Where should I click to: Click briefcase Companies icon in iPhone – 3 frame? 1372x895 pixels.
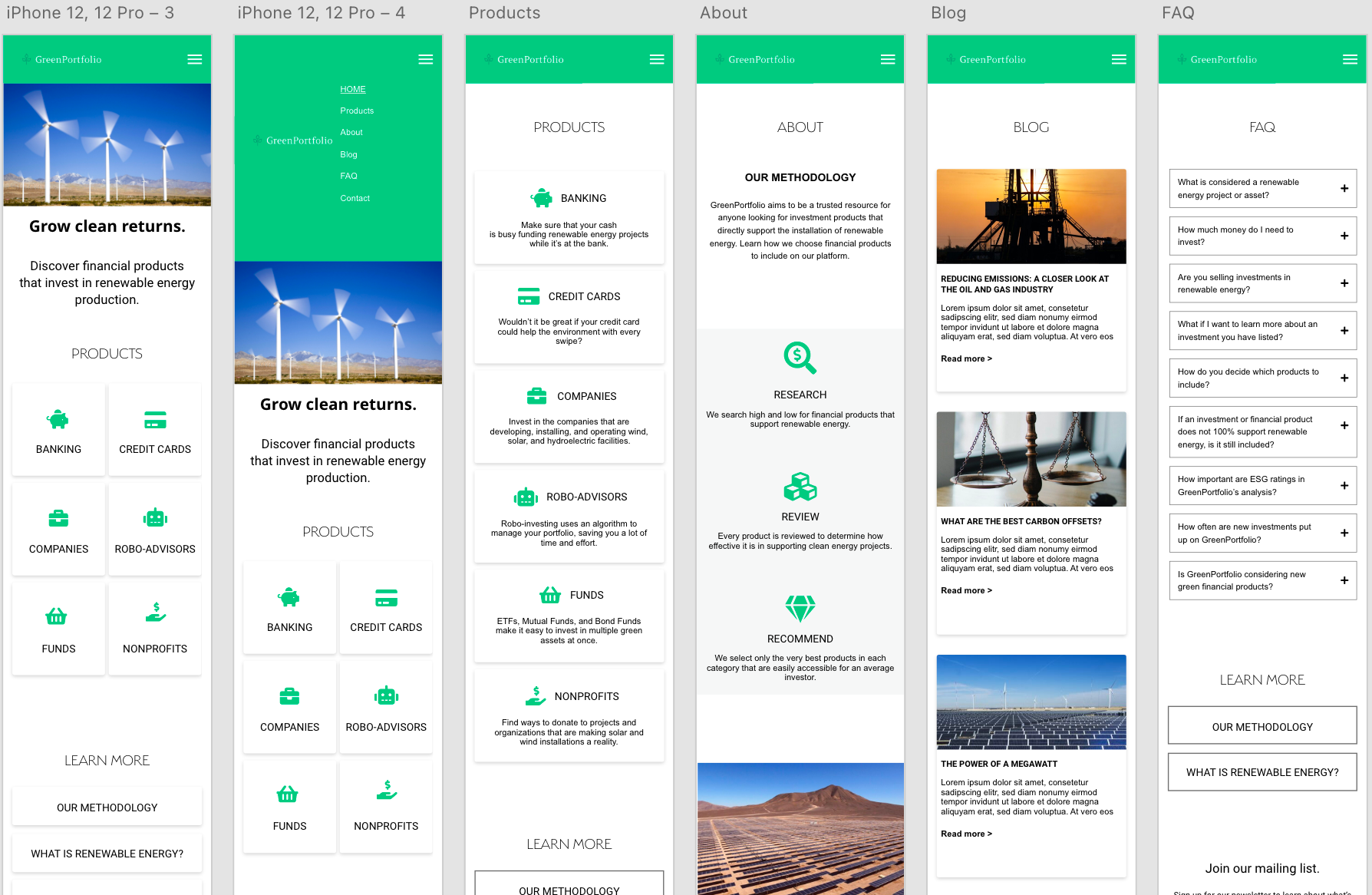58,518
